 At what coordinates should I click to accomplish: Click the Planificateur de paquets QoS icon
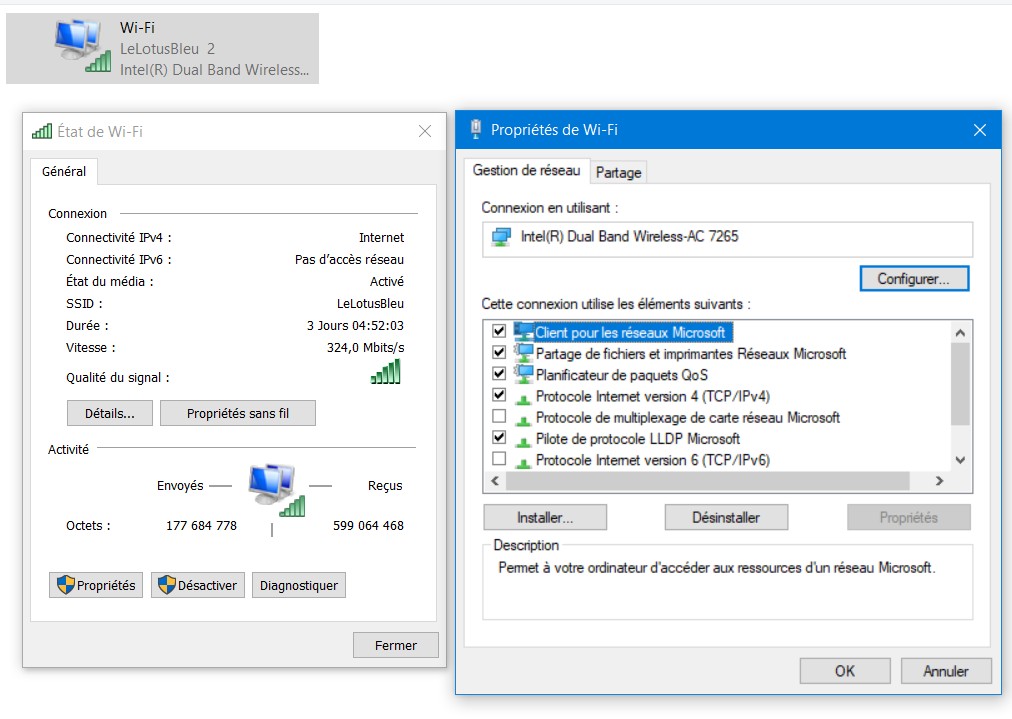[x=524, y=375]
